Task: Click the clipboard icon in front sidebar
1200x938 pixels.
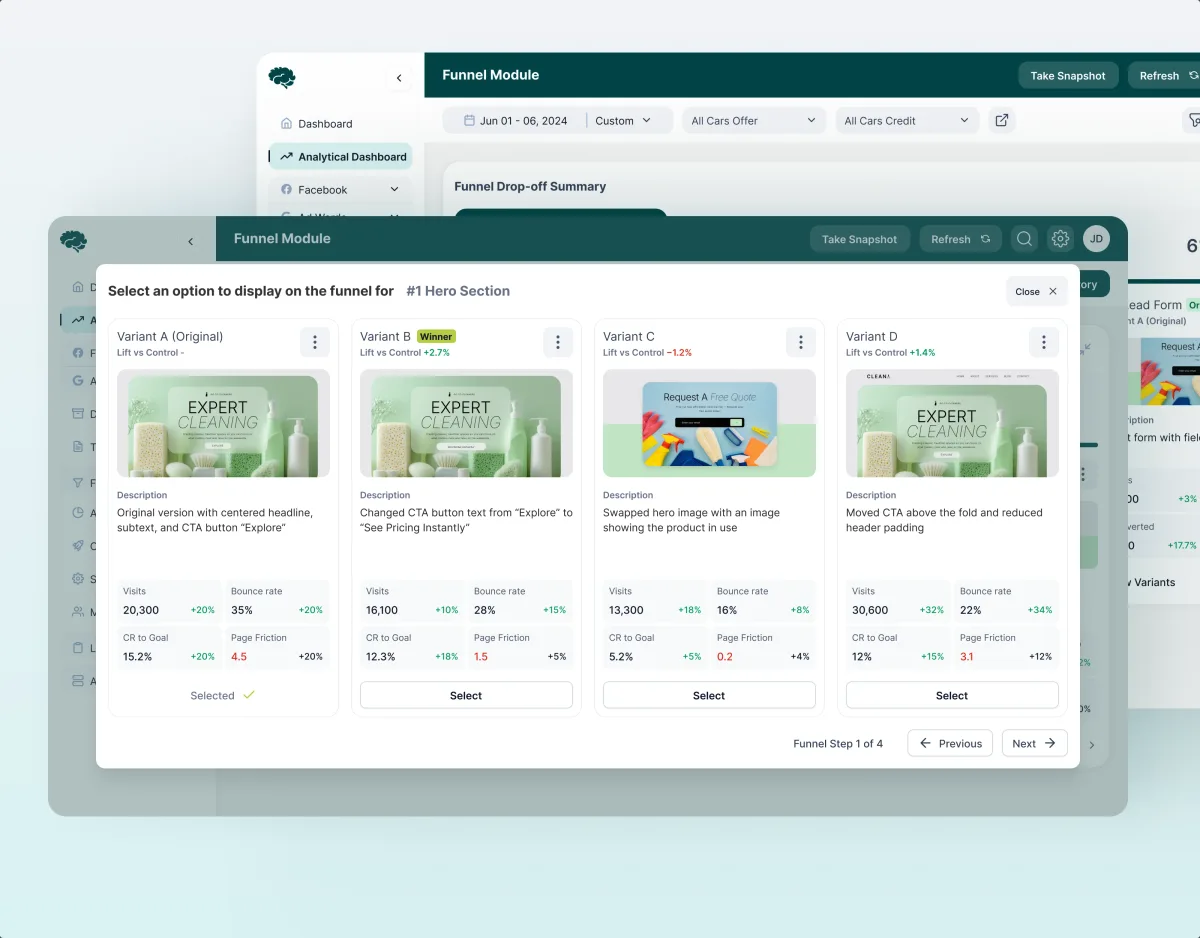Action: 78,648
